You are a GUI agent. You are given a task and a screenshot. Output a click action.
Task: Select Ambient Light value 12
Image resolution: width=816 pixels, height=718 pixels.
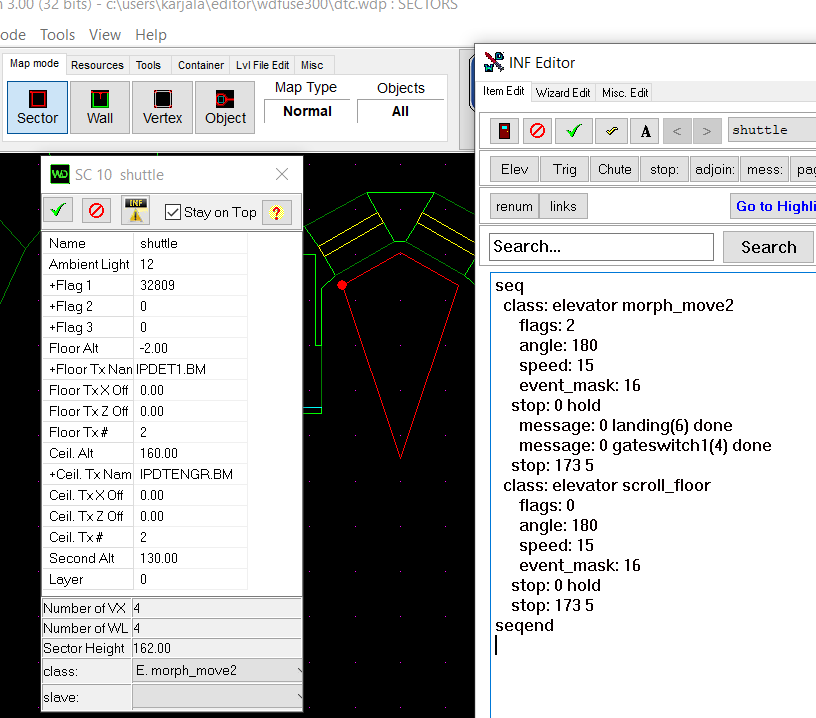190,264
